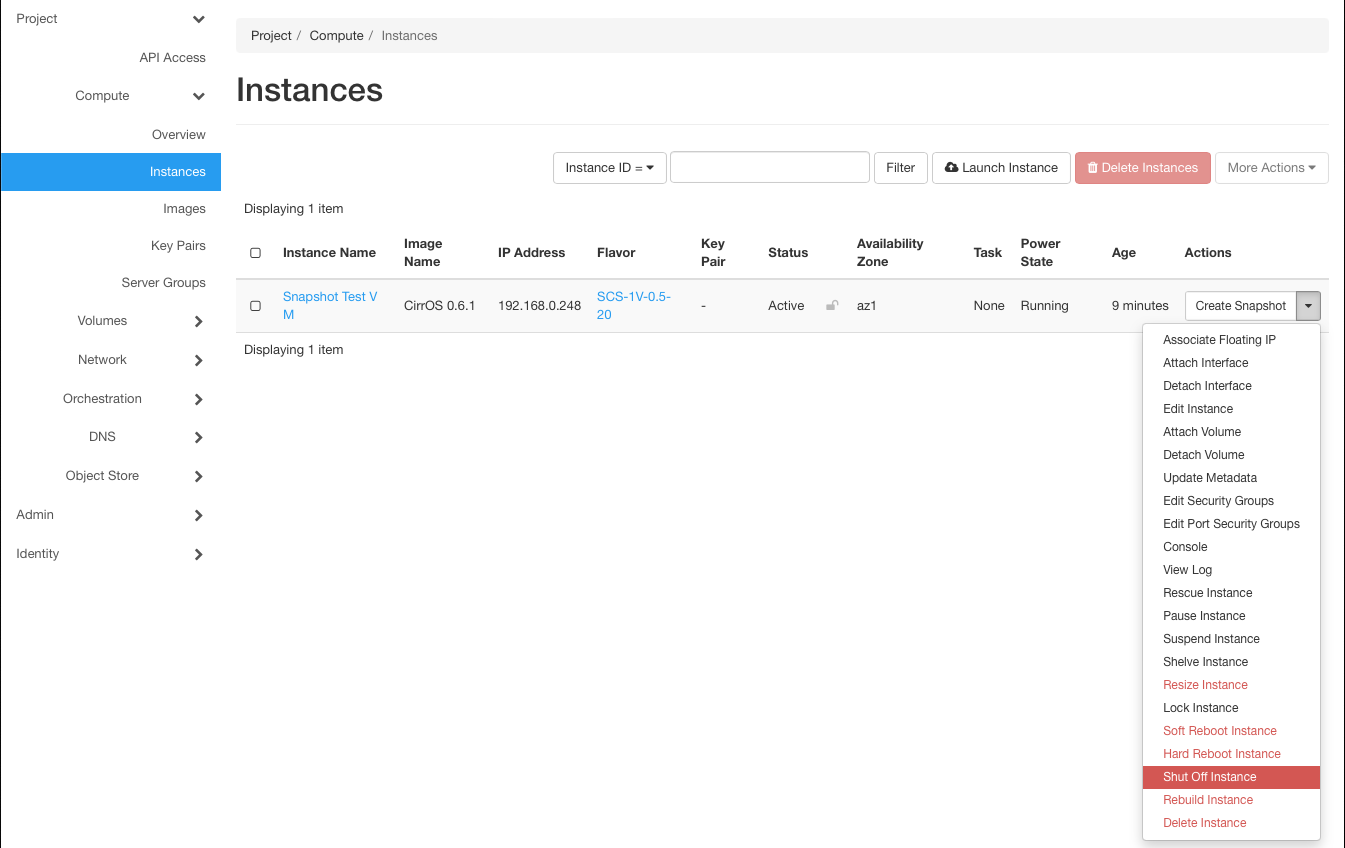Click the IP address 192.168.0.248 cell
This screenshot has height=848, width=1345.
coord(540,306)
